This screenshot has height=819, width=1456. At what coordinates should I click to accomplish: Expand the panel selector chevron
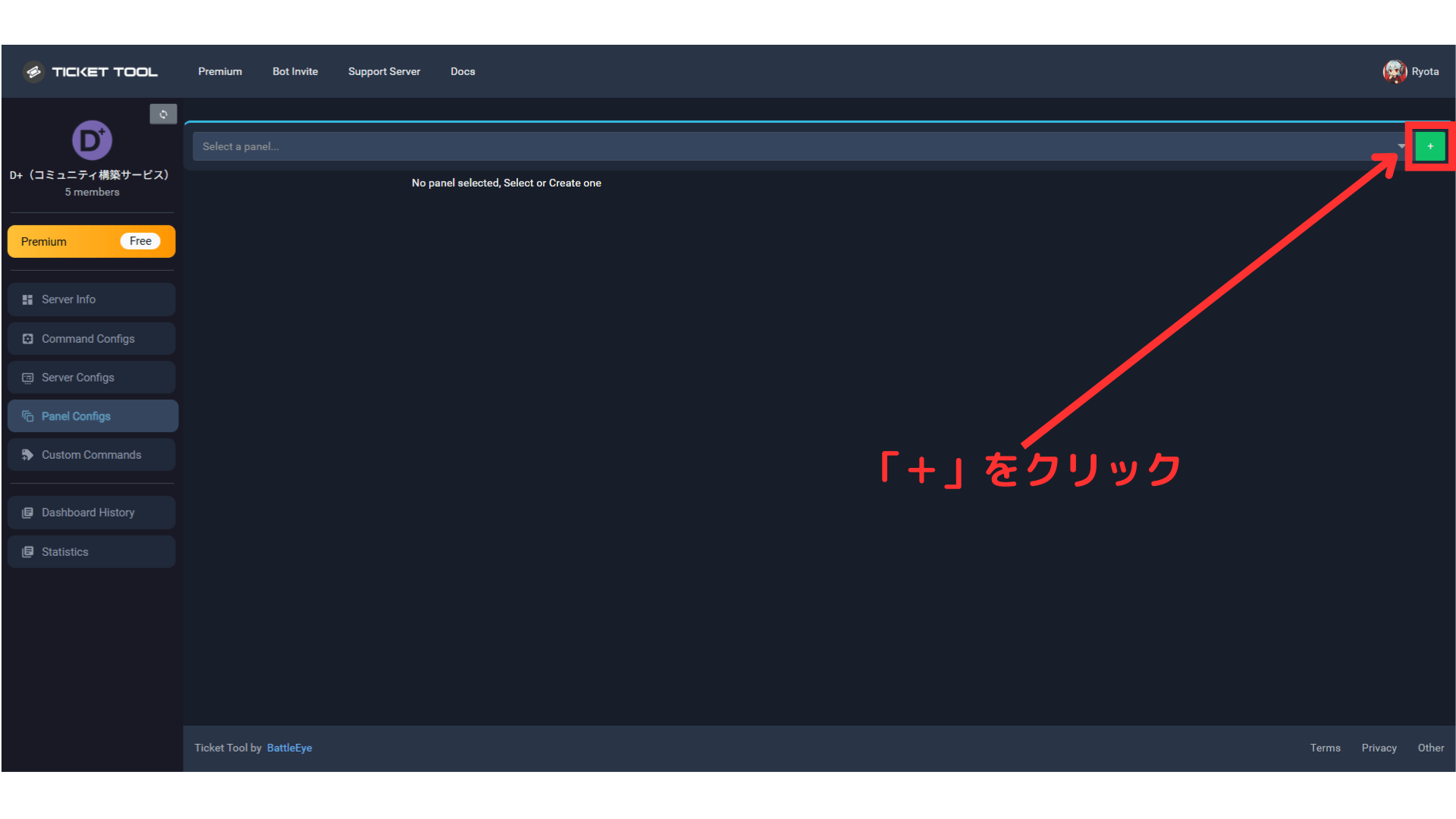coord(1399,146)
